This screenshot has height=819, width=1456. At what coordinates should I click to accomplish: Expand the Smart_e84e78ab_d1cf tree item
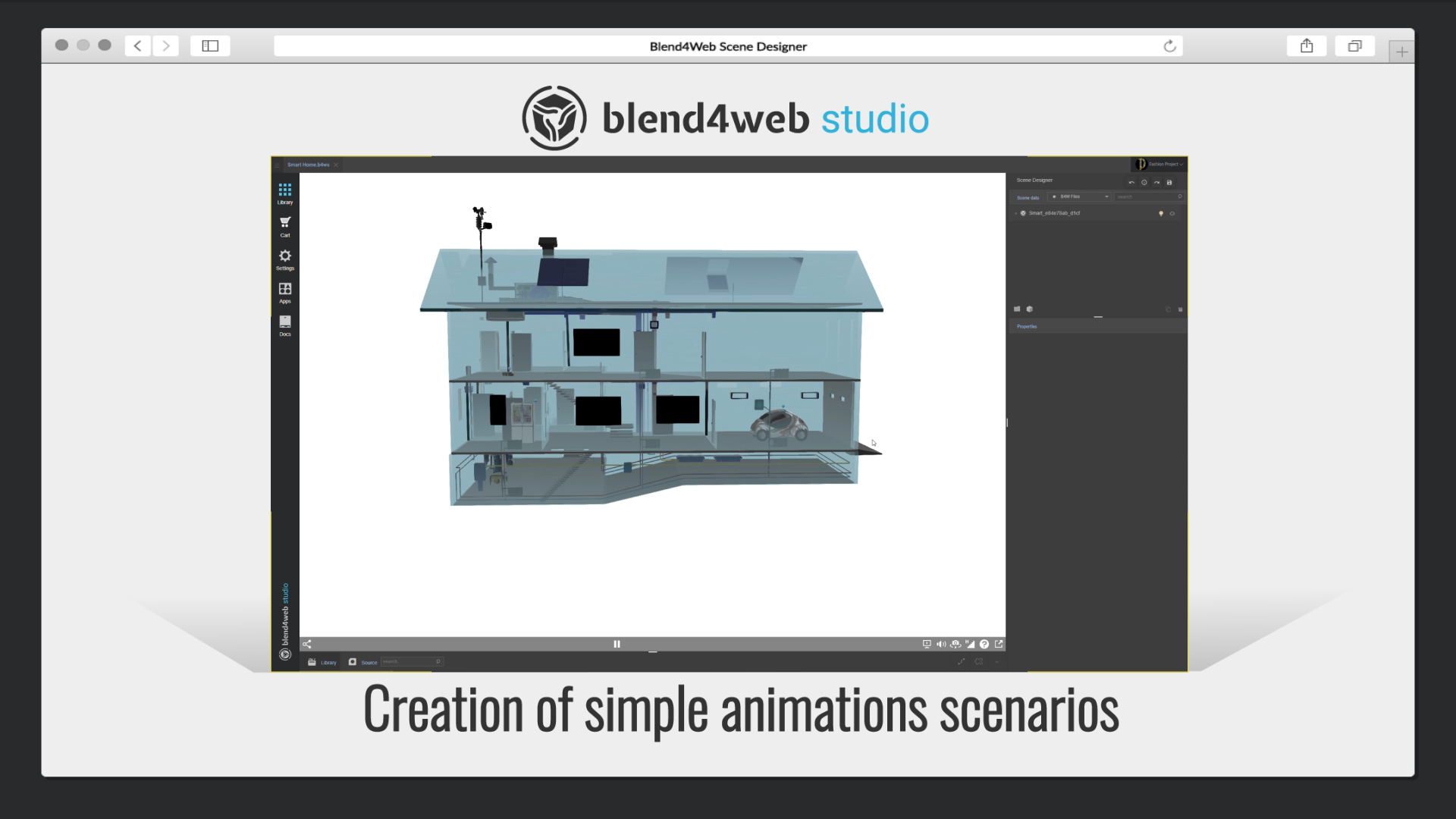(x=1016, y=213)
